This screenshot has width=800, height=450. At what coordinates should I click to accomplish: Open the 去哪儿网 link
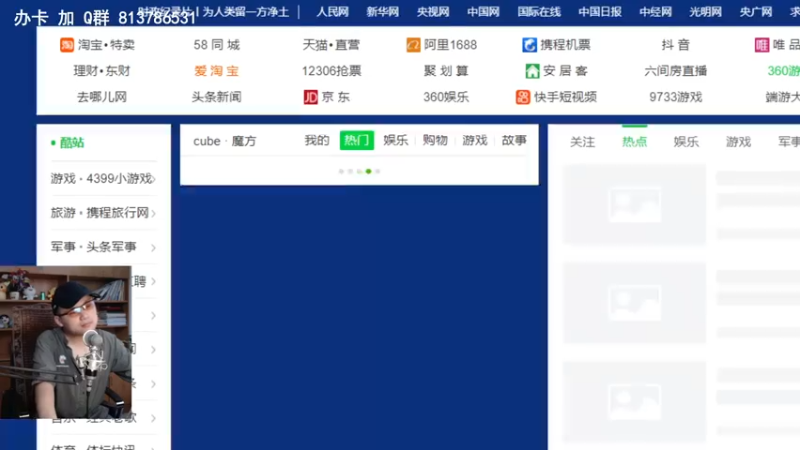pos(102,97)
